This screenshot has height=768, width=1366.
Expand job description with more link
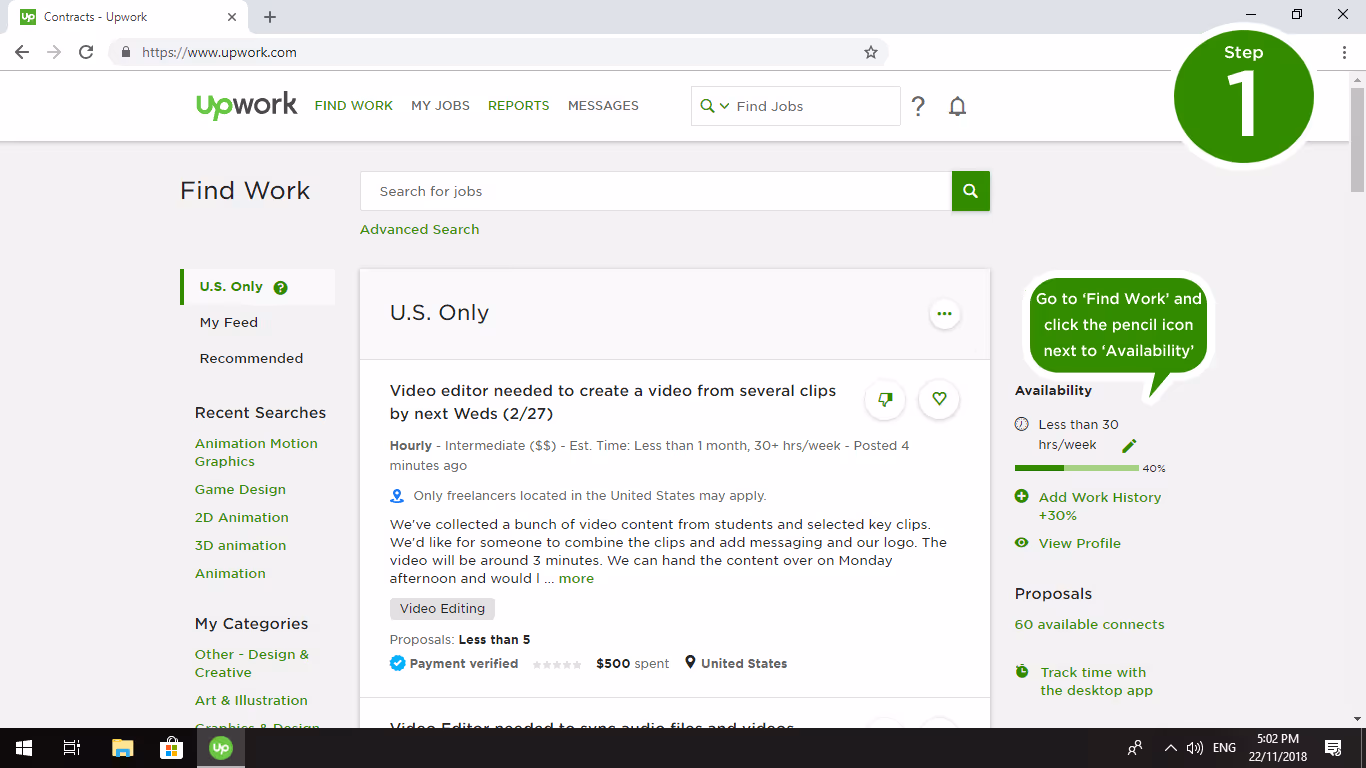point(576,579)
